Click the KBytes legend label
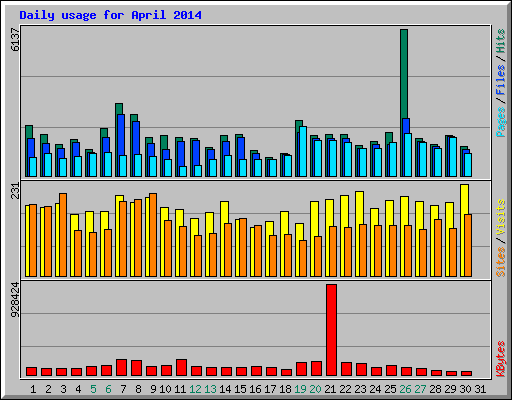 [x=500, y=358]
